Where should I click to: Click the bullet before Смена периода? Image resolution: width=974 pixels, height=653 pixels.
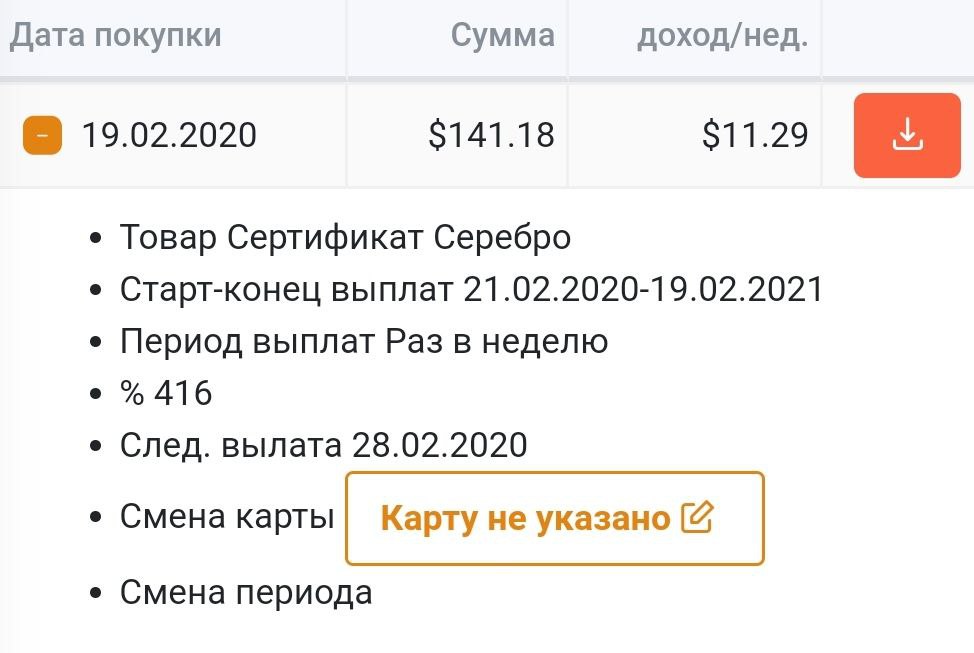(96, 593)
